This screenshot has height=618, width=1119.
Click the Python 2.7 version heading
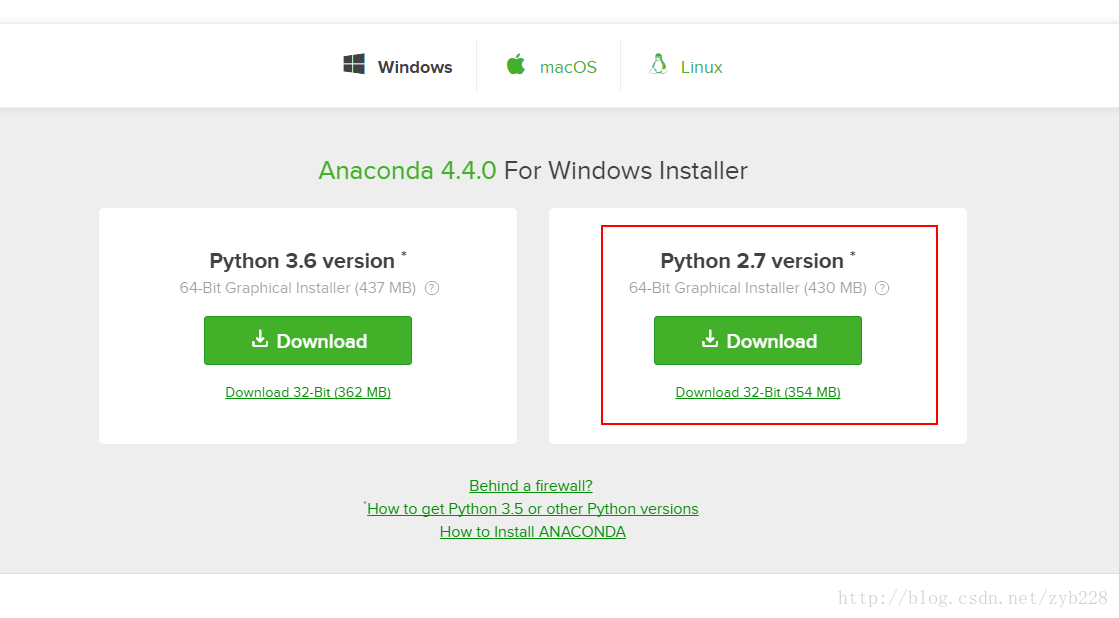[x=752, y=261]
